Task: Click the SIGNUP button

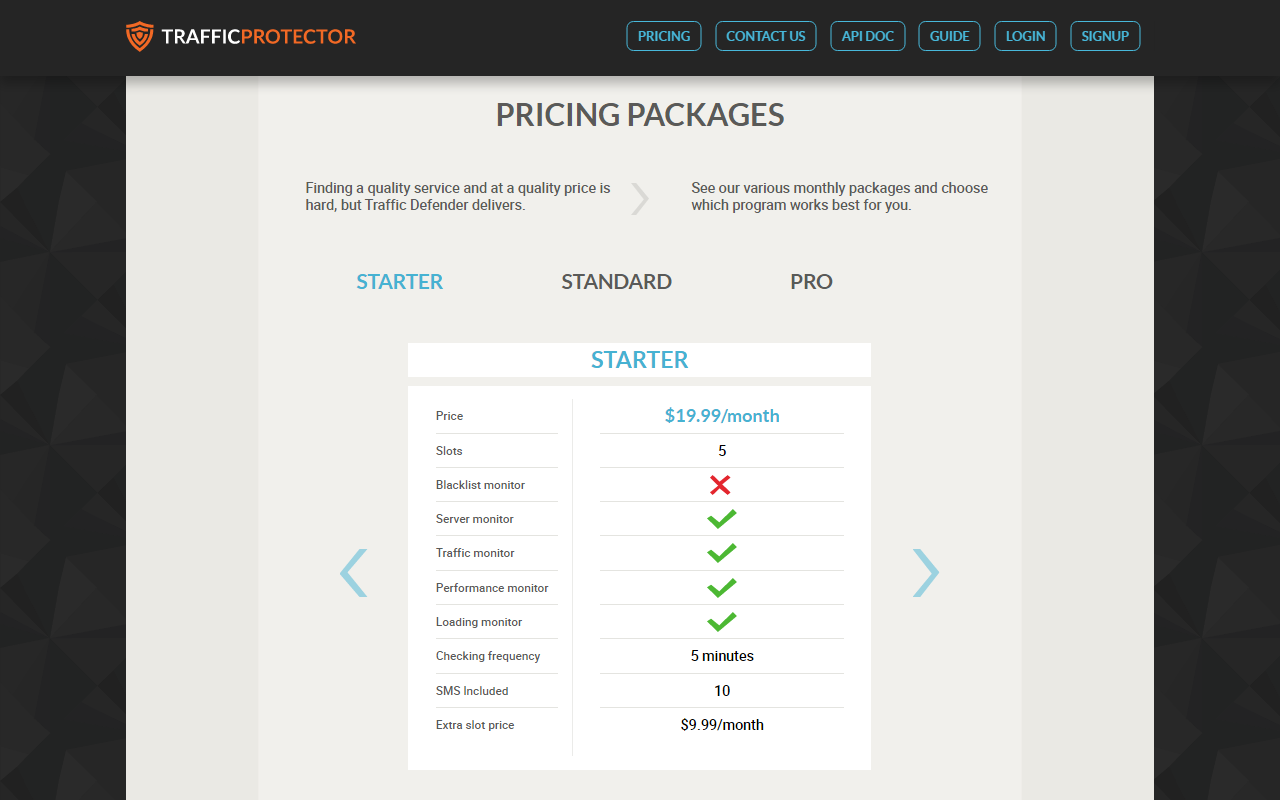Action: [1105, 36]
